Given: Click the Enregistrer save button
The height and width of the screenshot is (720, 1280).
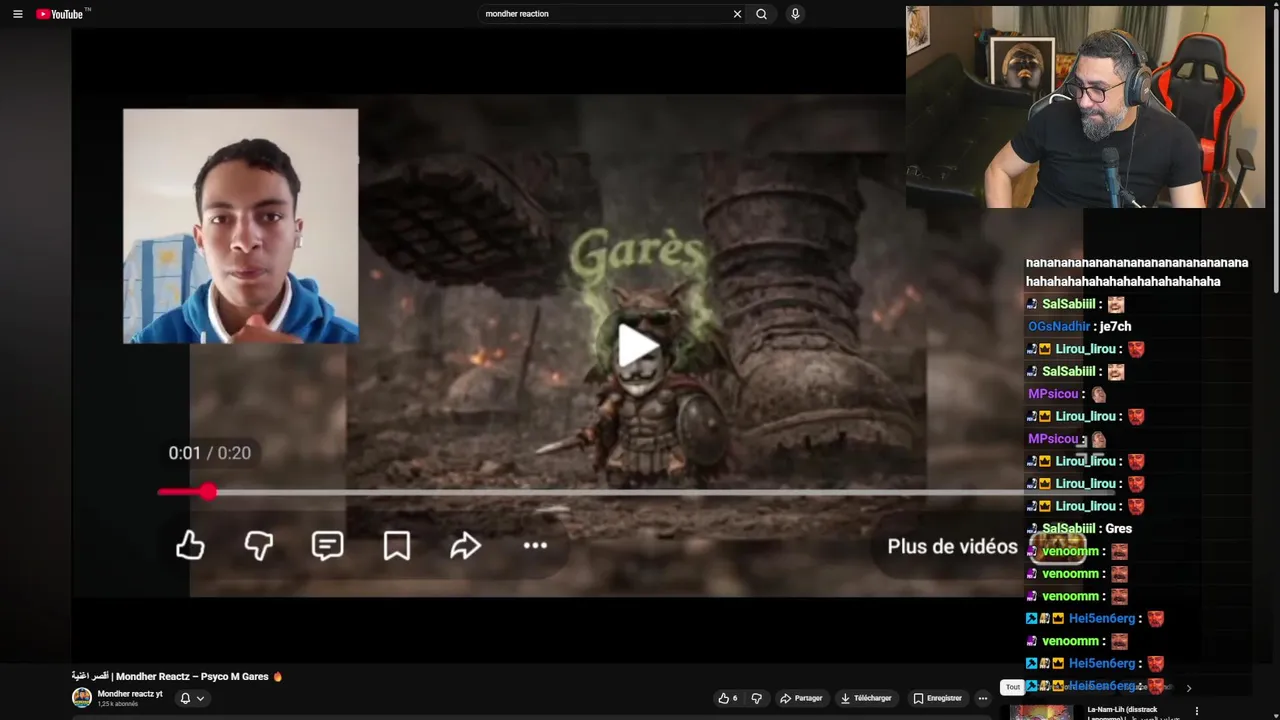Looking at the screenshot, I should point(937,698).
